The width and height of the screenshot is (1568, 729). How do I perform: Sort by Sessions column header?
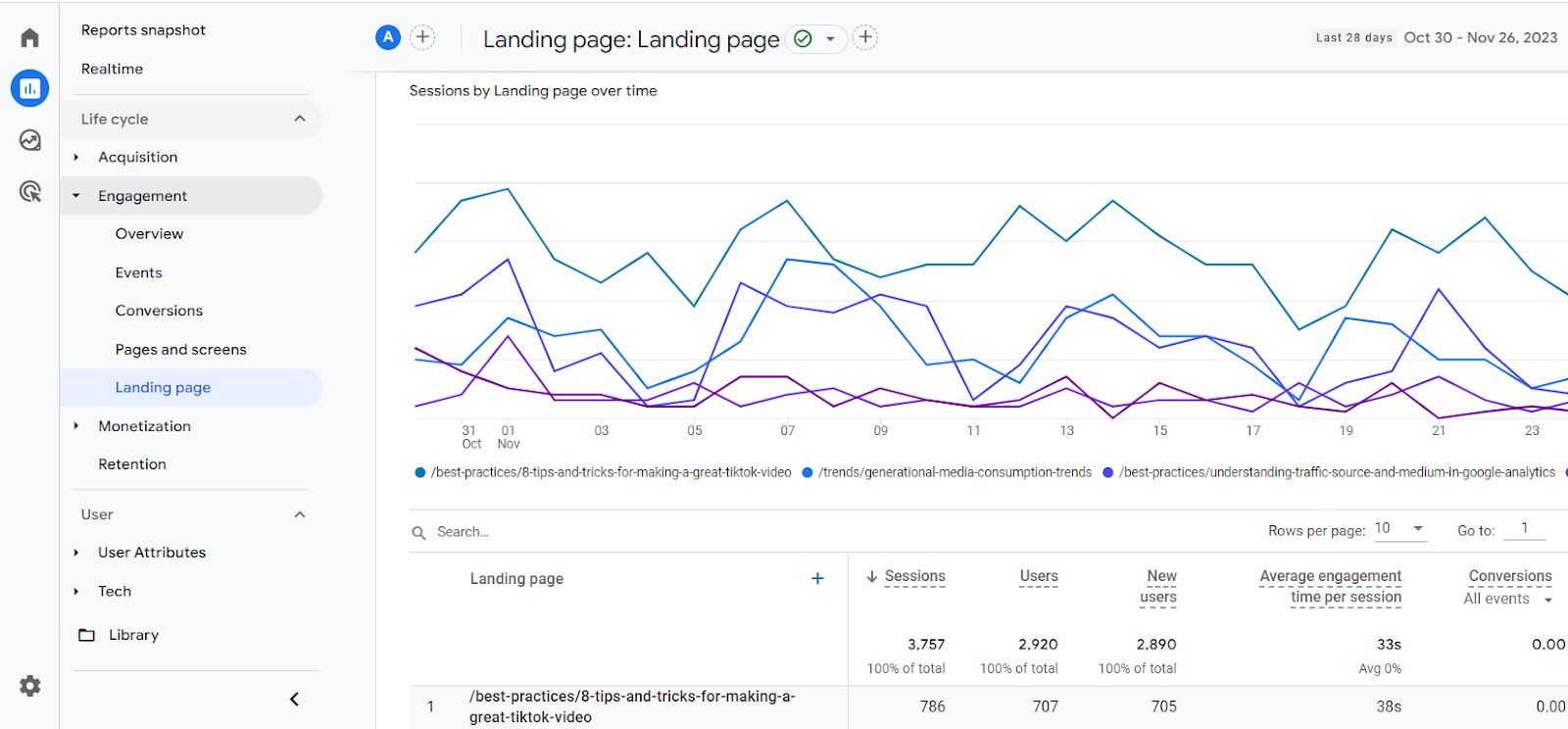pyautogui.click(x=914, y=576)
